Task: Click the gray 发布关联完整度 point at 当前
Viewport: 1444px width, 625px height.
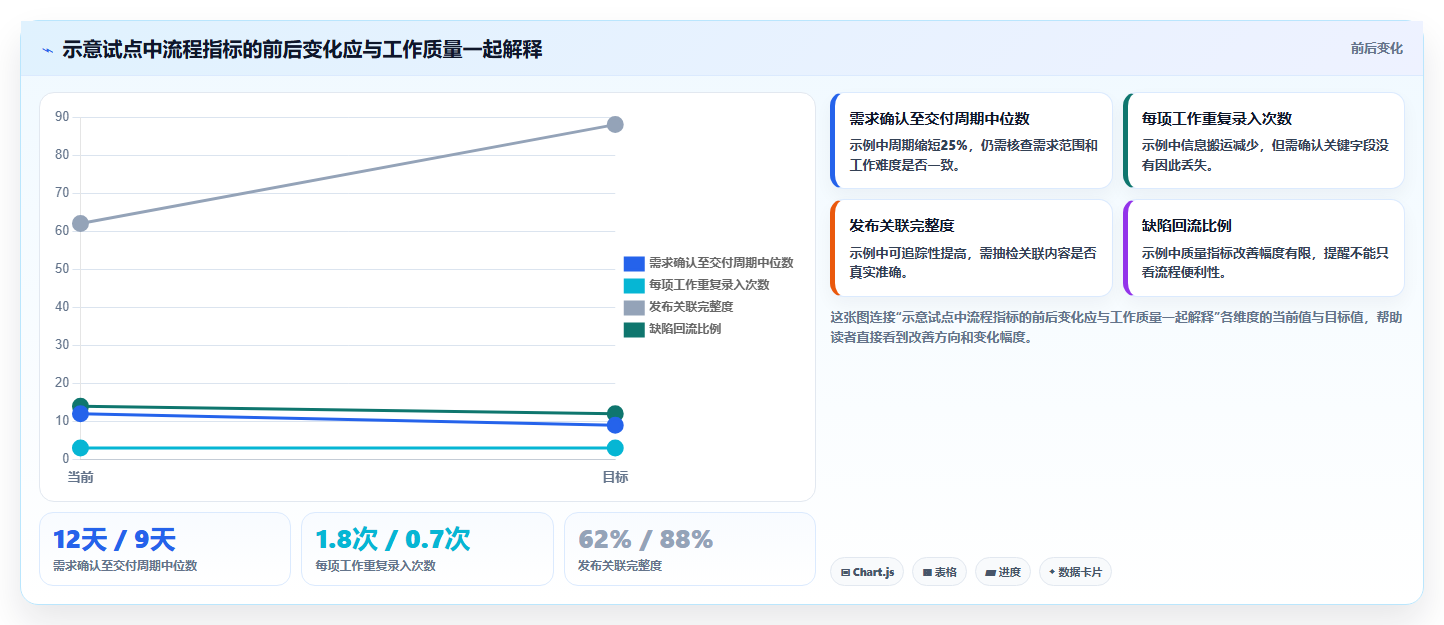Action: click(80, 223)
